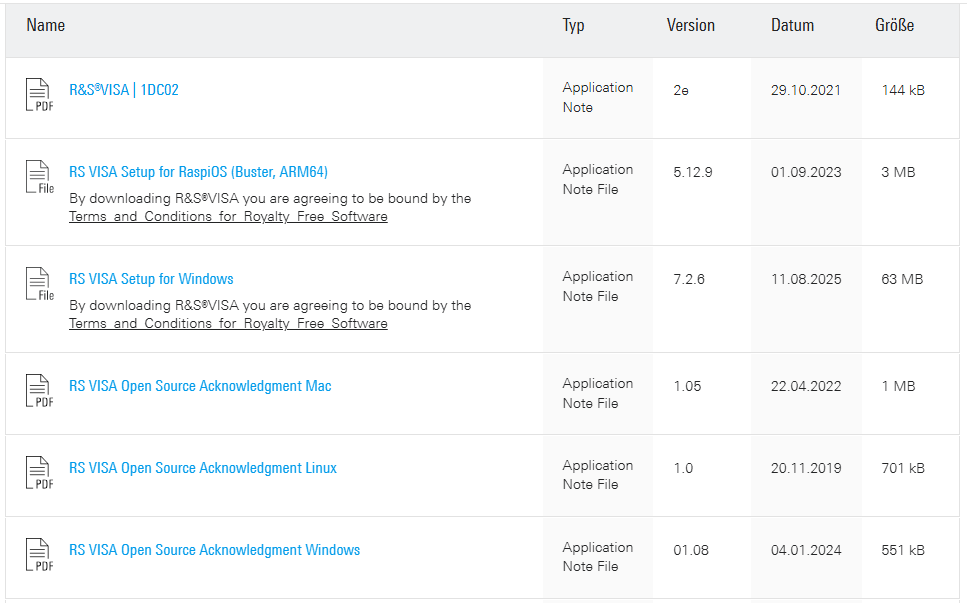Click Application Note File in RaspiOS row
This screenshot has width=967, height=603.
(x=598, y=179)
